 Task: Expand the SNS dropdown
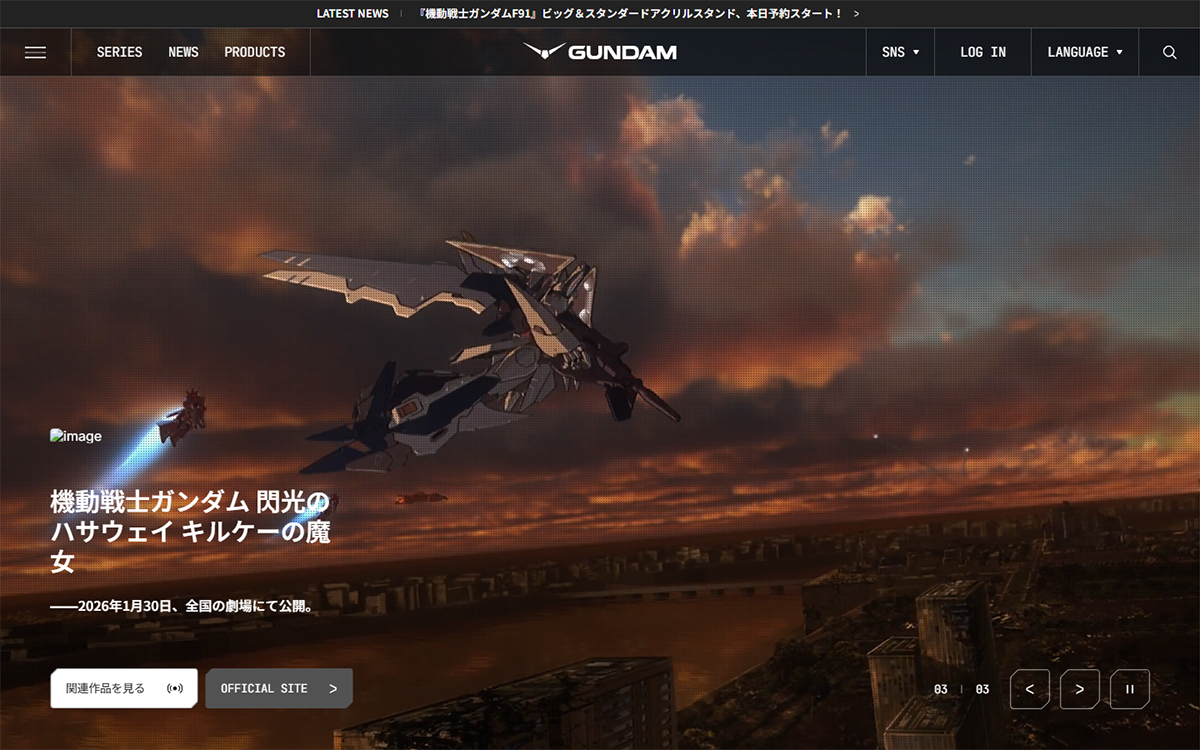click(900, 52)
